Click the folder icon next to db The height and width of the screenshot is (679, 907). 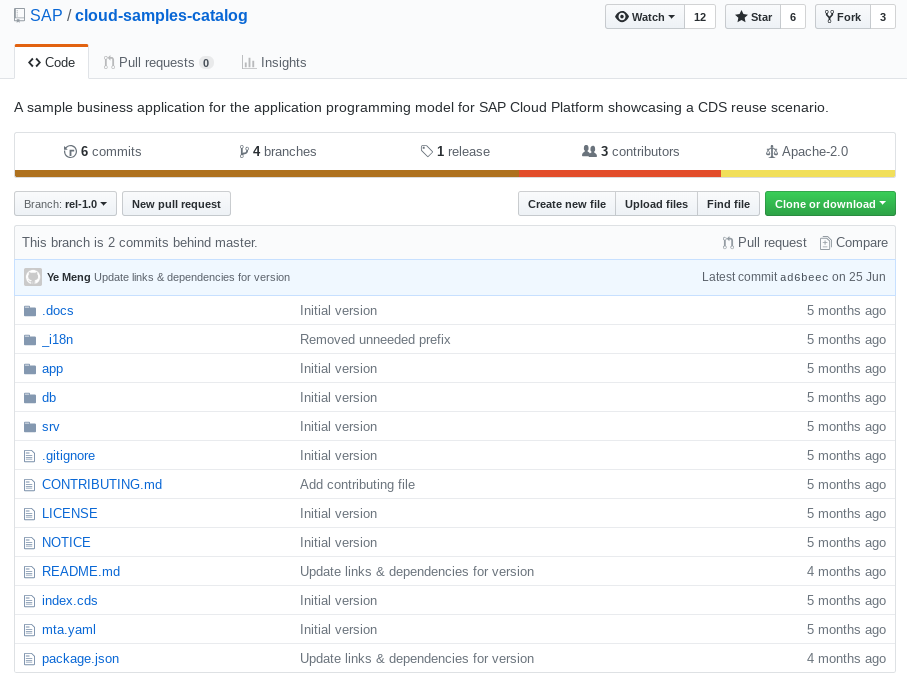30,398
